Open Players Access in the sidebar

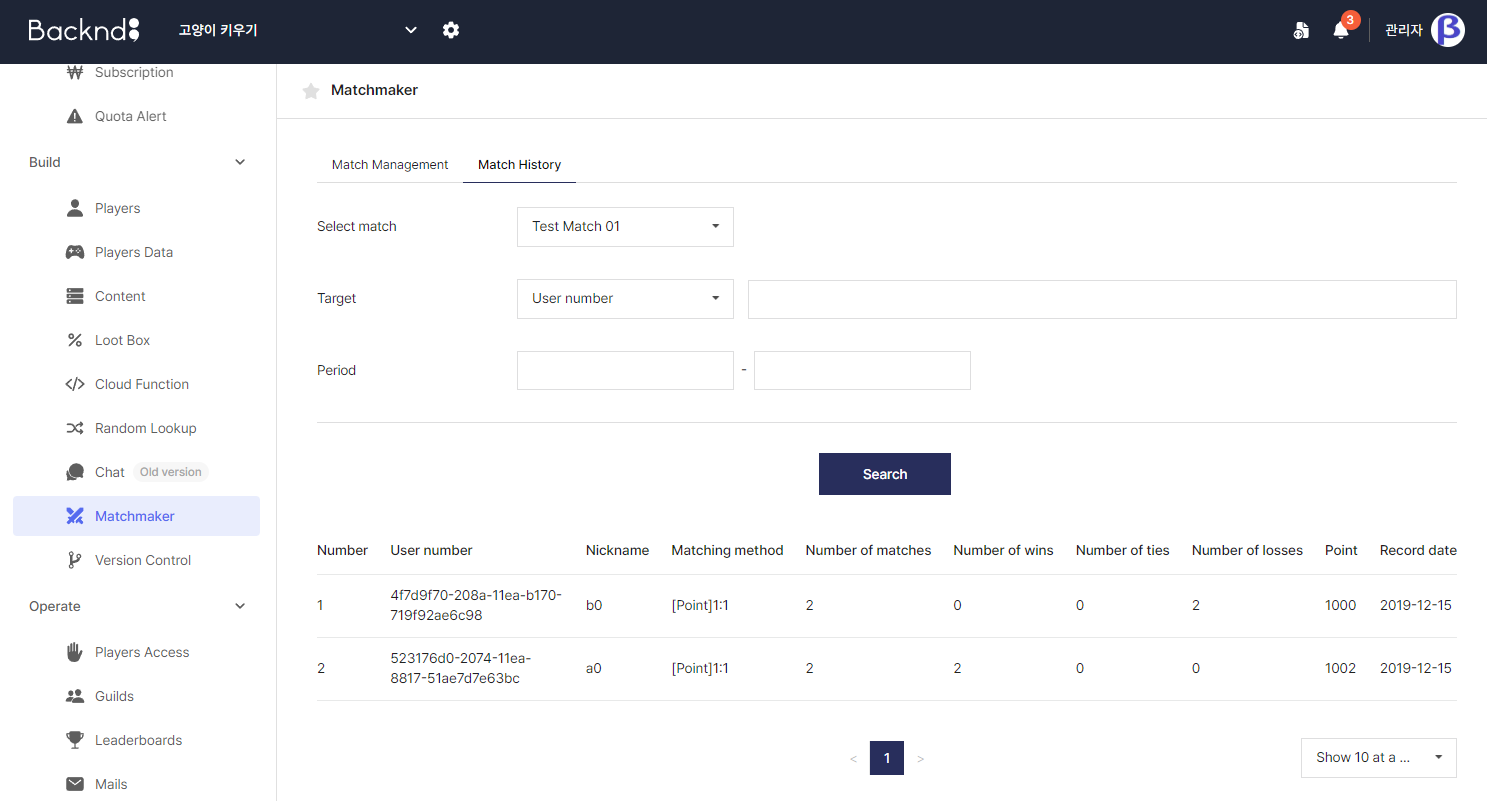pos(136,652)
